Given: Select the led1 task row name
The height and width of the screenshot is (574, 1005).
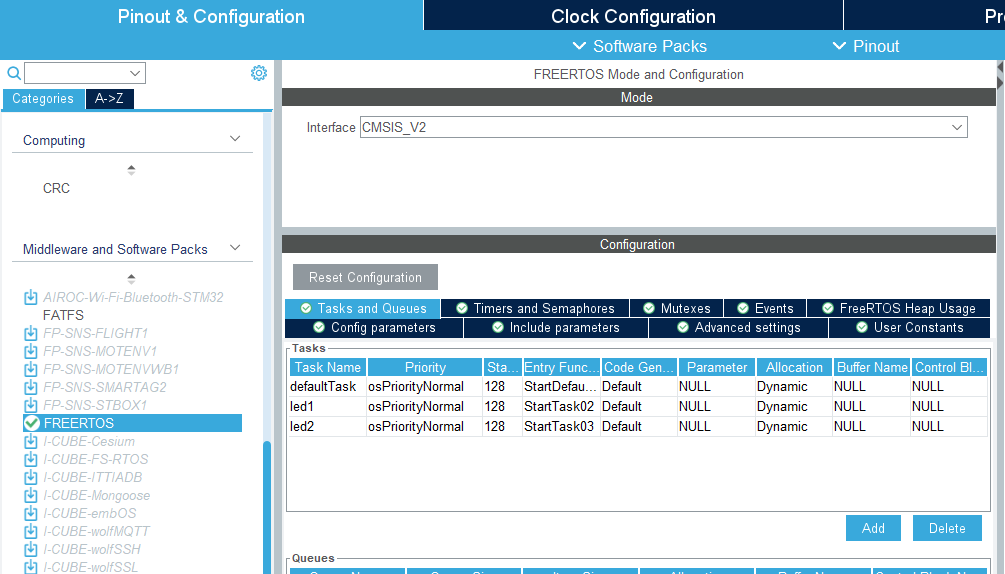Looking at the screenshot, I should (x=301, y=406).
